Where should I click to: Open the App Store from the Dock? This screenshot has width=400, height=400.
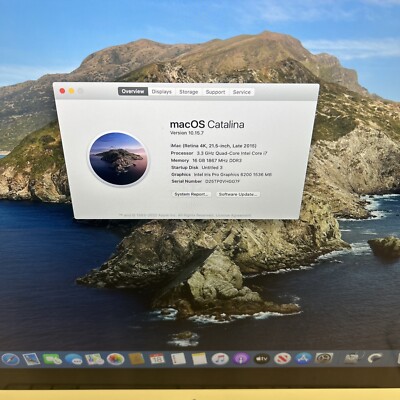[303, 359]
